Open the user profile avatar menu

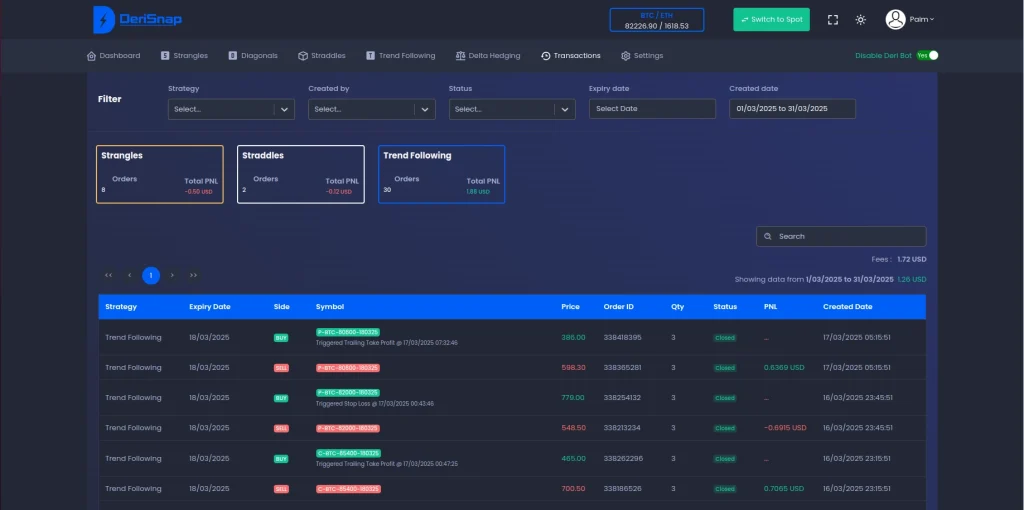coord(895,19)
